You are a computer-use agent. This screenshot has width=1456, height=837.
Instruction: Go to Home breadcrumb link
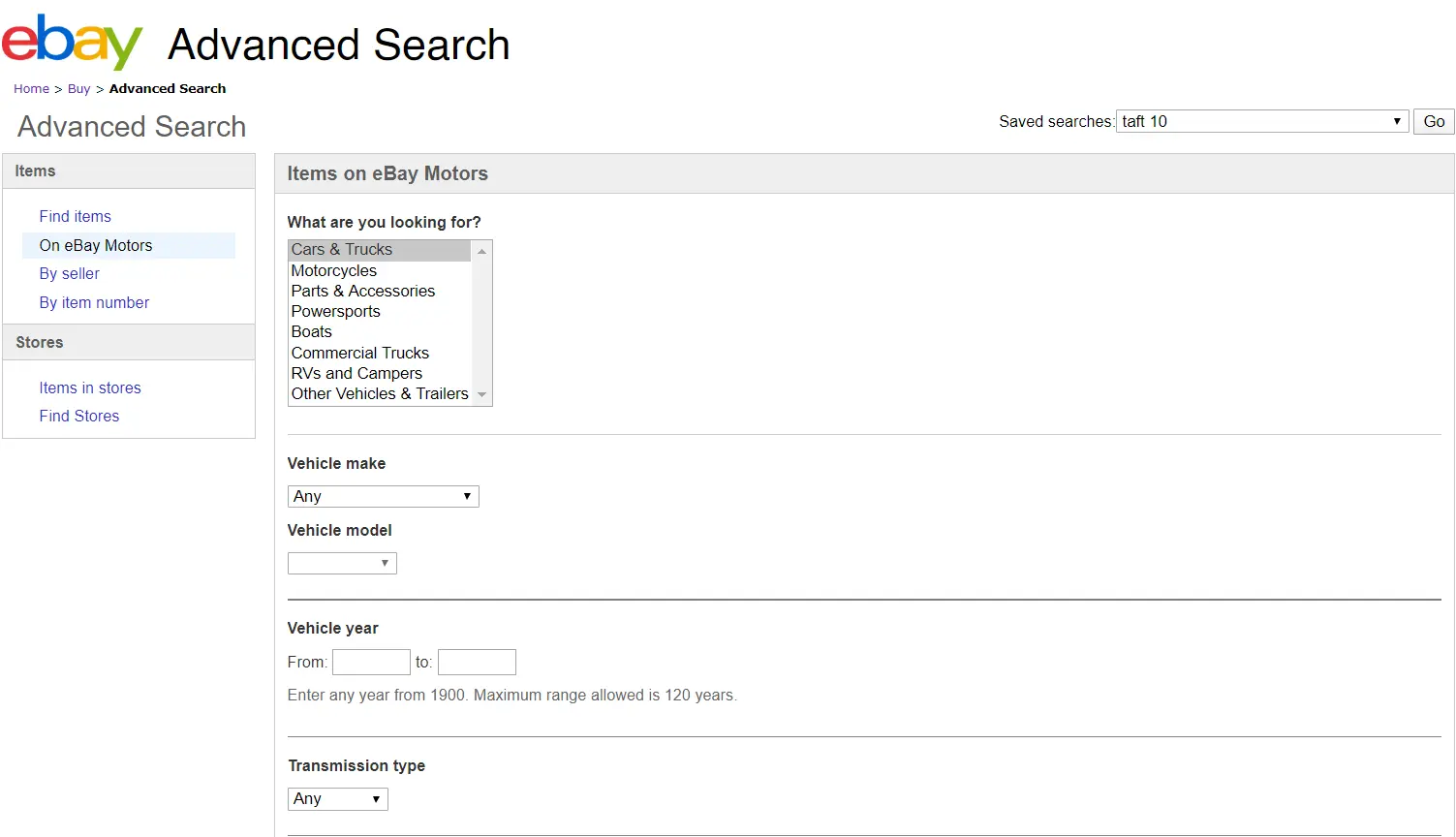click(x=31, y=88)
